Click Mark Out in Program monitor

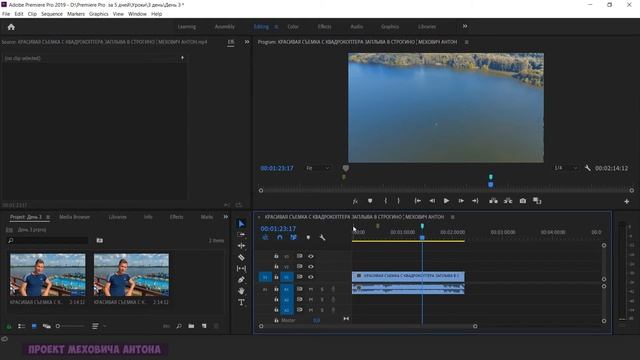(x=398, y=201)
